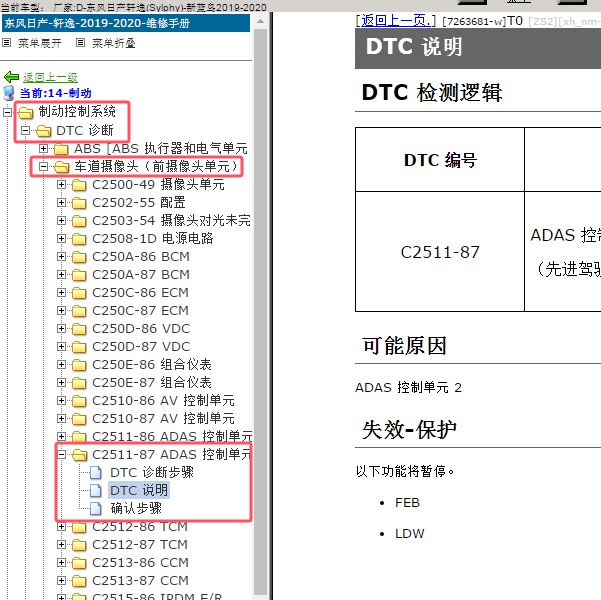
Task: Click the 返回上一级 link
Action: [x=50, y=77]
